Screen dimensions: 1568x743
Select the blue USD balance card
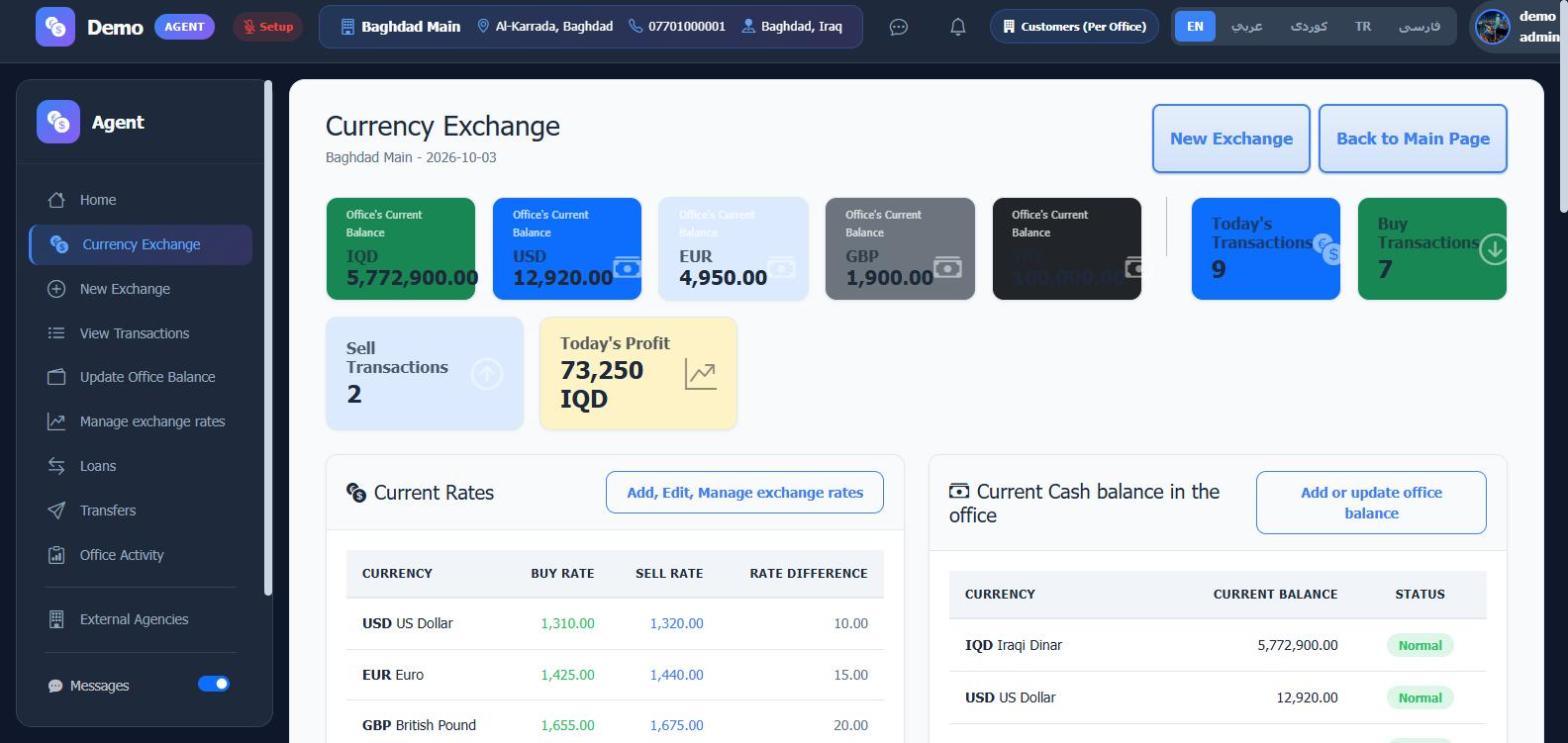(567, 249)
